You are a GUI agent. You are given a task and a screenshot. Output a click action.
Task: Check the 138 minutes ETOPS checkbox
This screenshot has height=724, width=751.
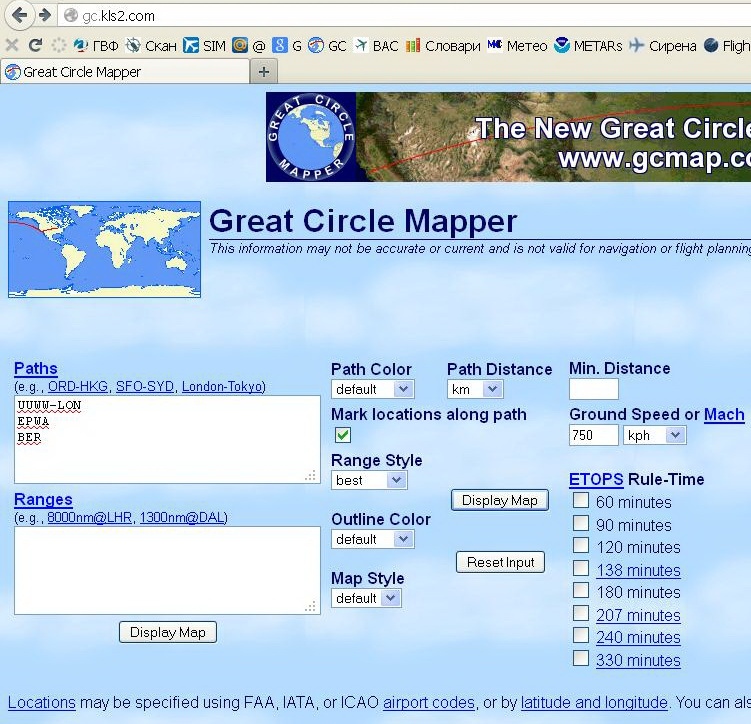coord(581,568)
